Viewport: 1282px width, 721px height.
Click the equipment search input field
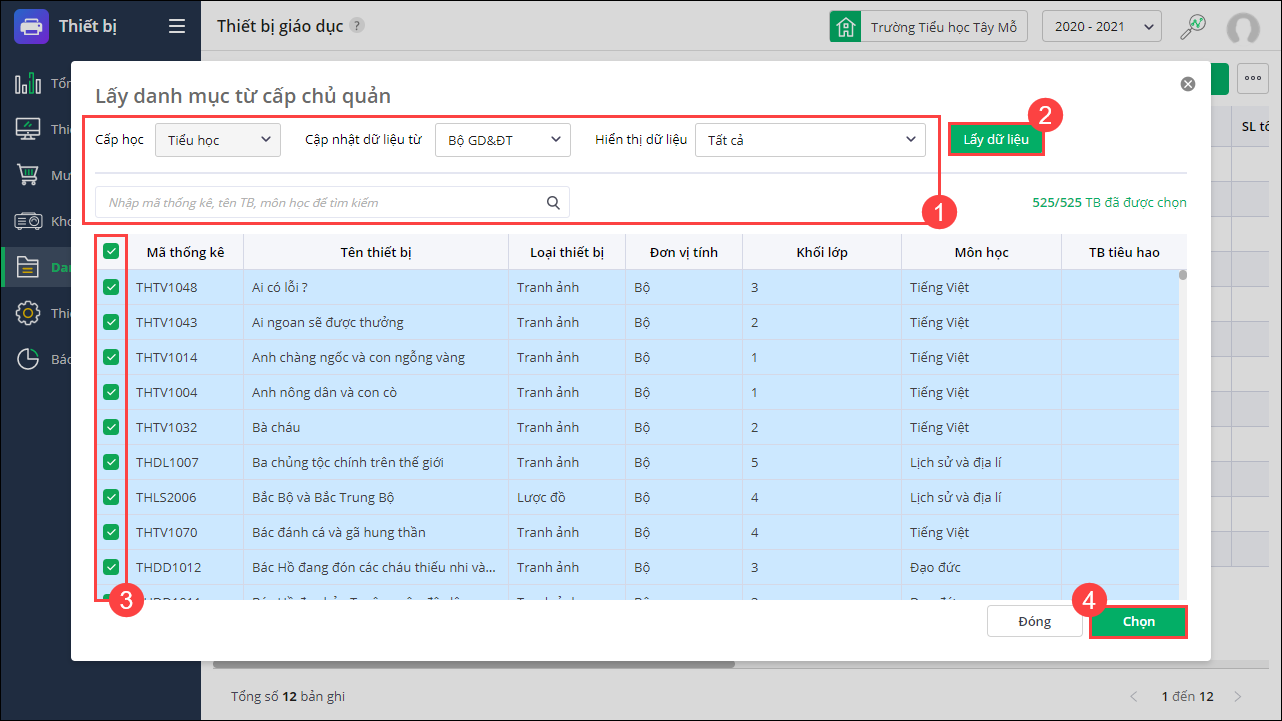(320, 203)
